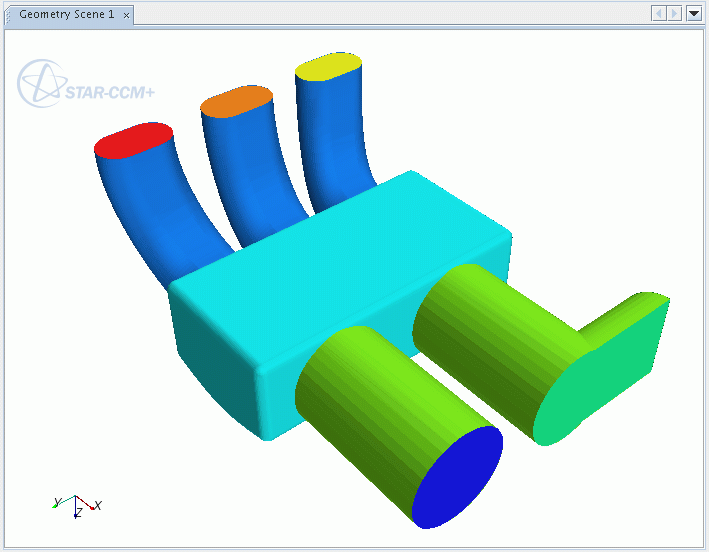Click the red inlet cap surface
The height and width of the screenshot is (552, 709).
click(133, 140)
